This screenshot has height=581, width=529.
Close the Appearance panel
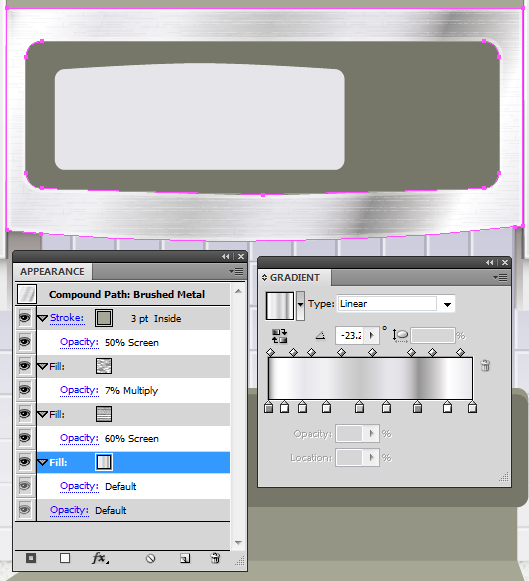pos(241,256)
